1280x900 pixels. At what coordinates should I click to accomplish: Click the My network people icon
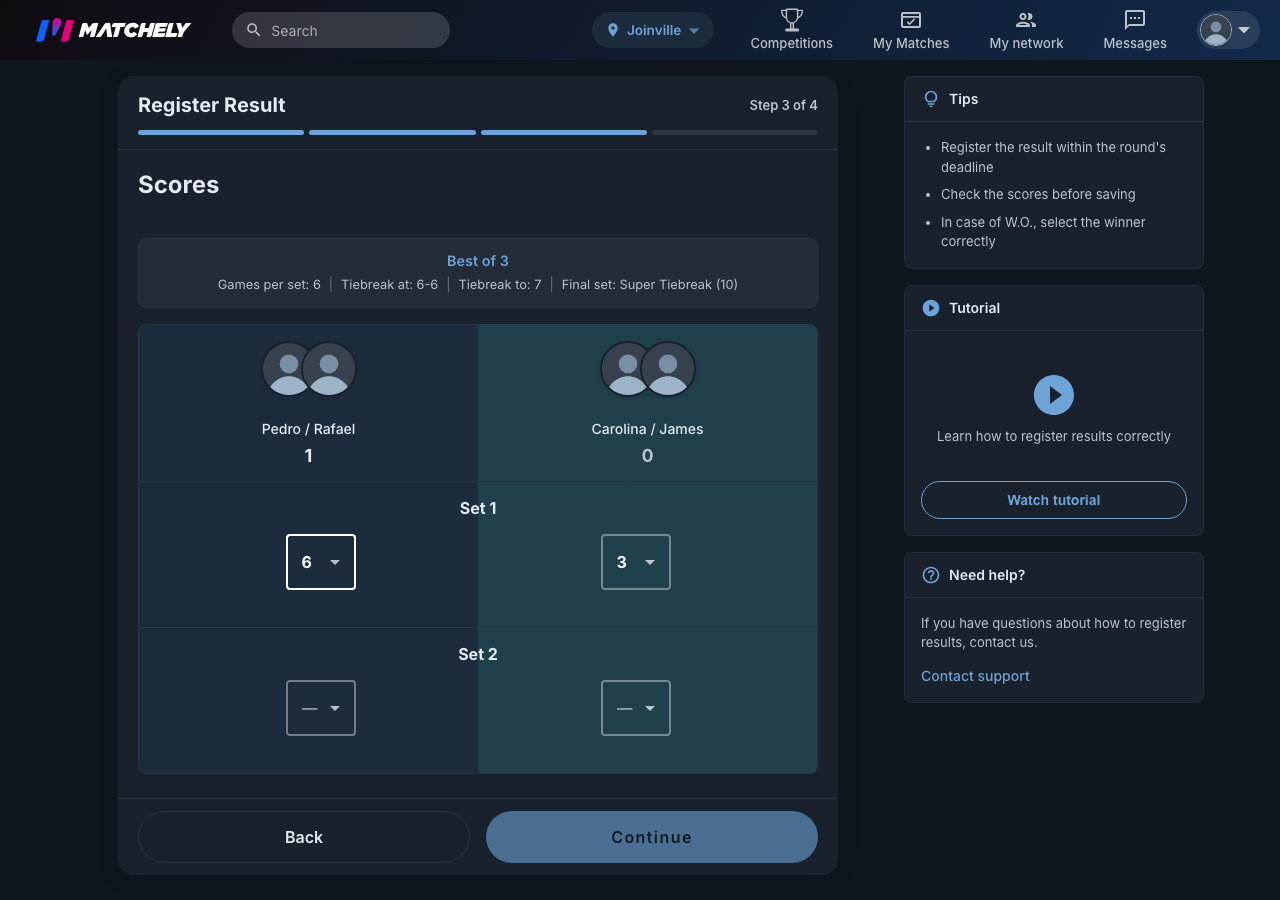point(1026,19)
